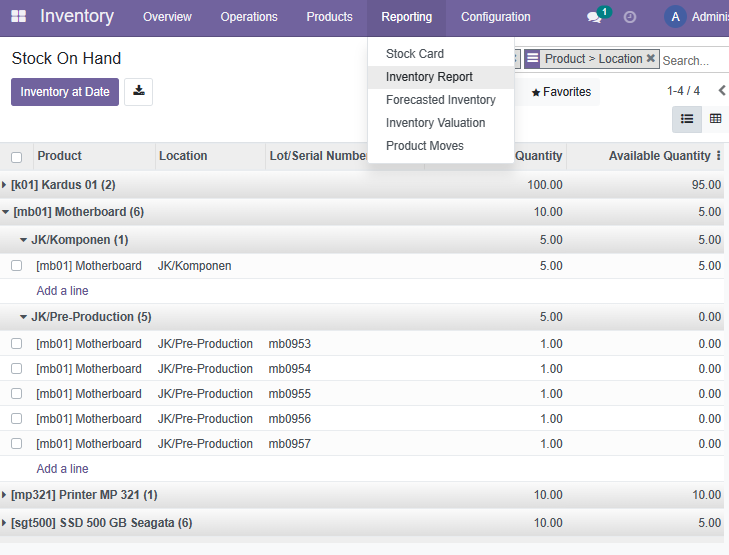This screenshot has width=729, height=555.
Task: Click Add a line under JK/Pre-Production
Action: click(62, 469)
